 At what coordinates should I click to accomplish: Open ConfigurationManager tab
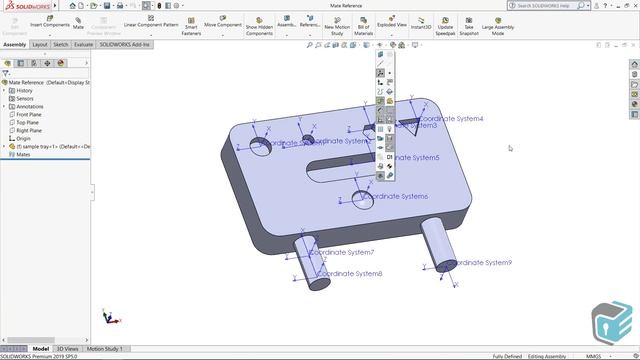[34, 63]
